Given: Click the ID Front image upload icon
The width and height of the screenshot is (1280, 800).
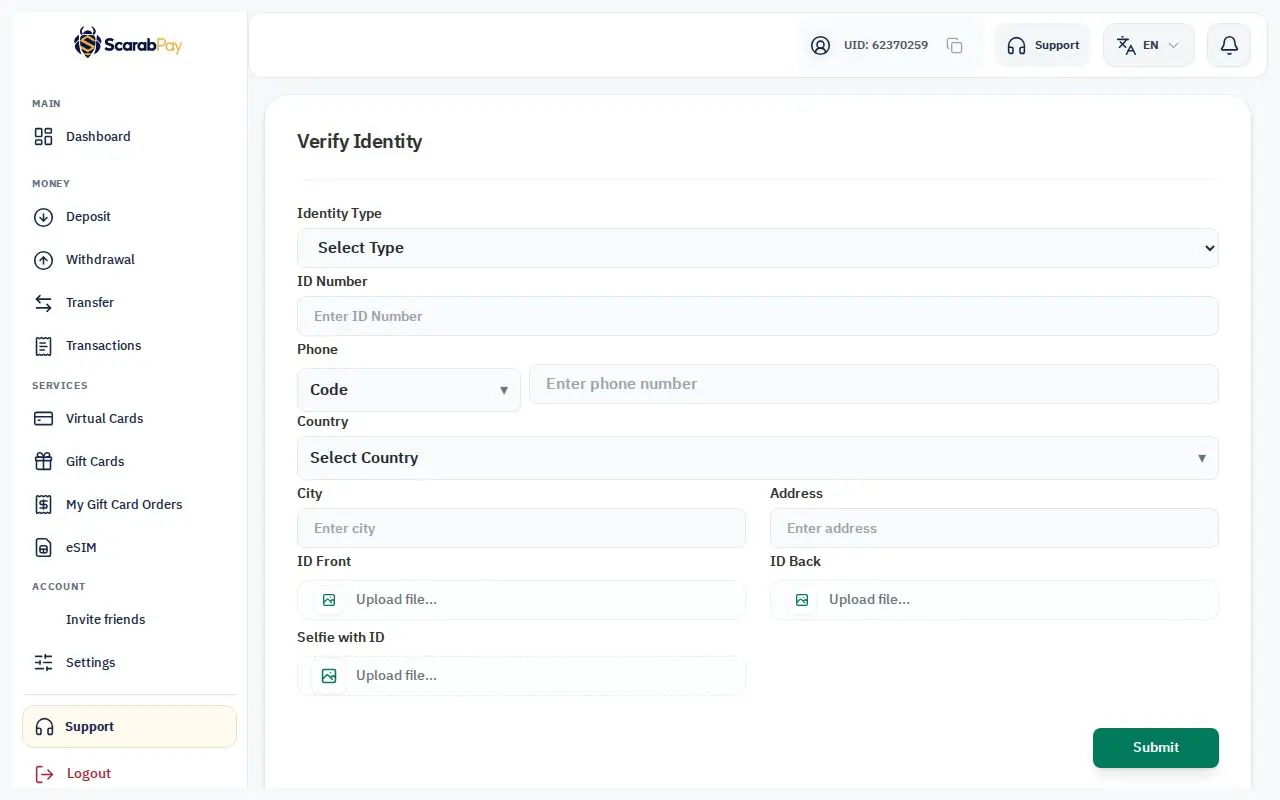Looking at the screenshot, I should 329,600.
